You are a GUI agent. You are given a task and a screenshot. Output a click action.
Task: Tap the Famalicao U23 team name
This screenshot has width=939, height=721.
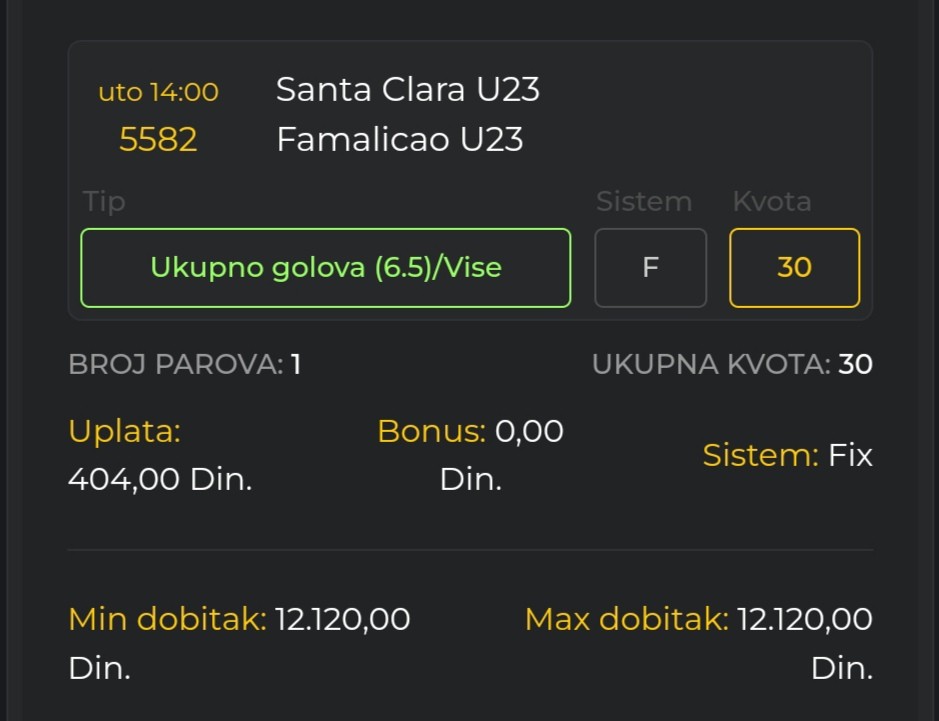coord(399,139)
